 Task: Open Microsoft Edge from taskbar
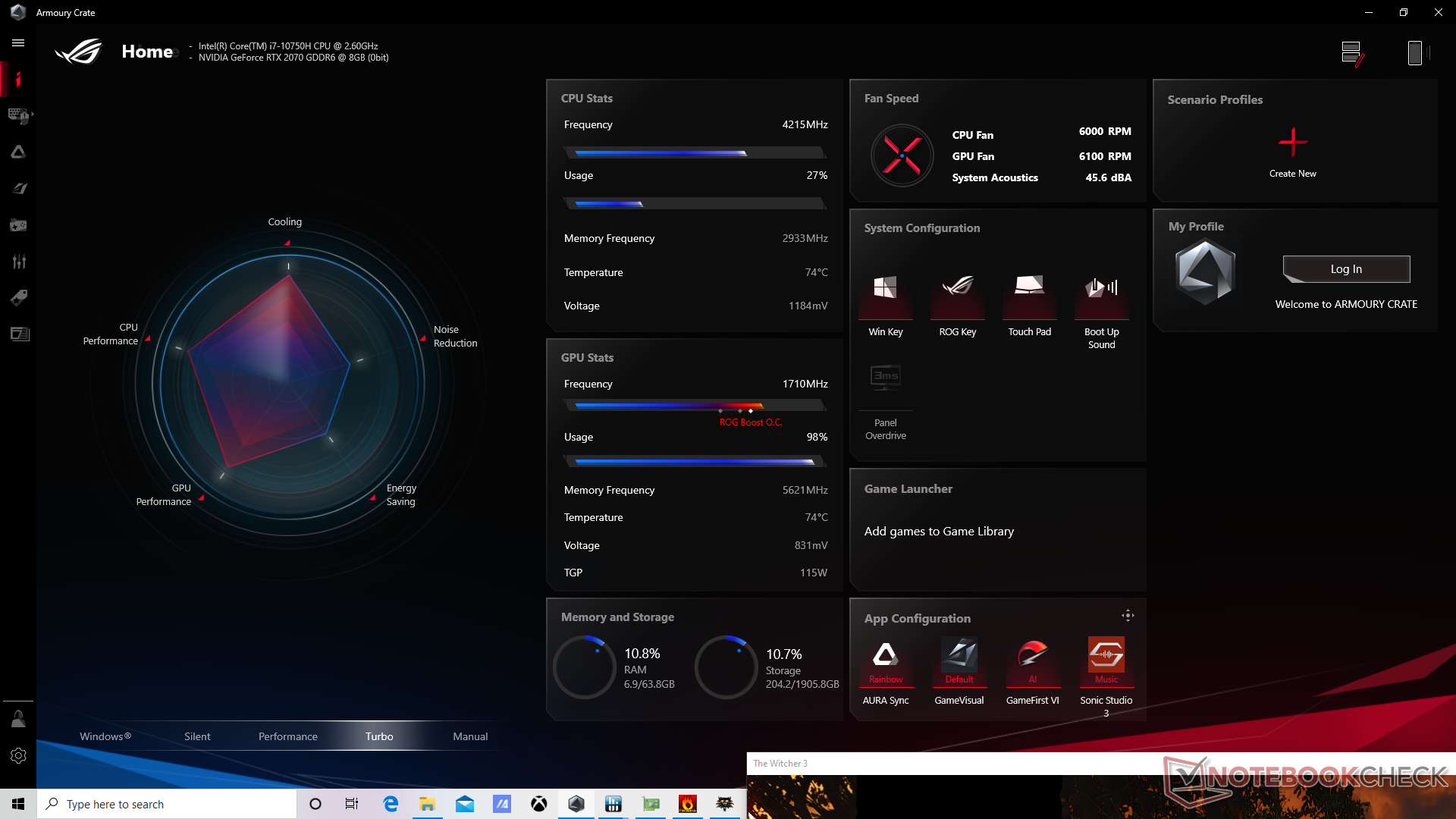tap(391, 804)
